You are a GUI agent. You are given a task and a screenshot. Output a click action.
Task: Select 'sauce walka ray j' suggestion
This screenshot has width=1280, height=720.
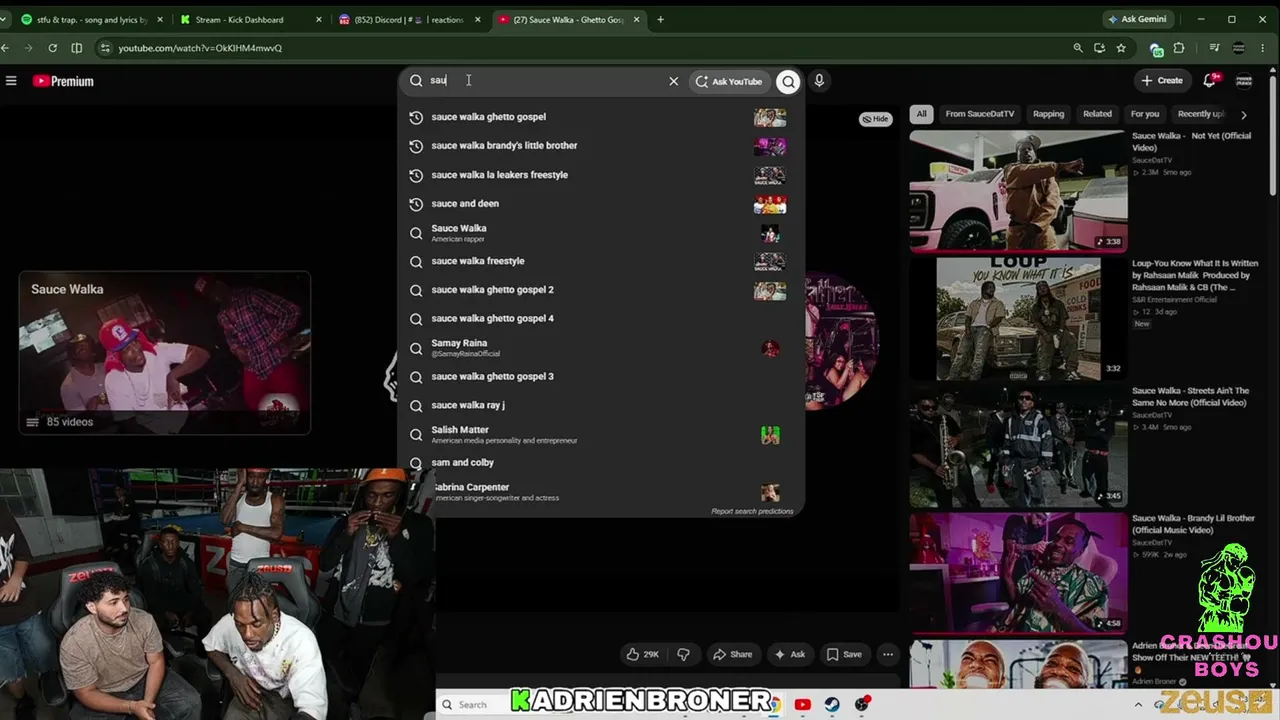coord(600,405)
